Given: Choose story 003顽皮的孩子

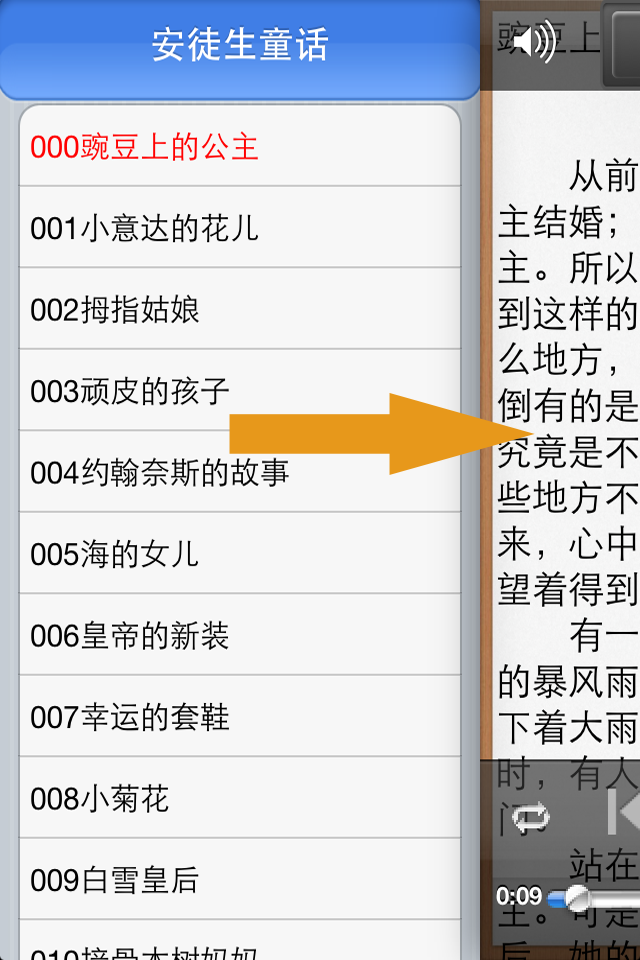Looking at the screenshot, I should pyautogui.click(x=239, y=390).
